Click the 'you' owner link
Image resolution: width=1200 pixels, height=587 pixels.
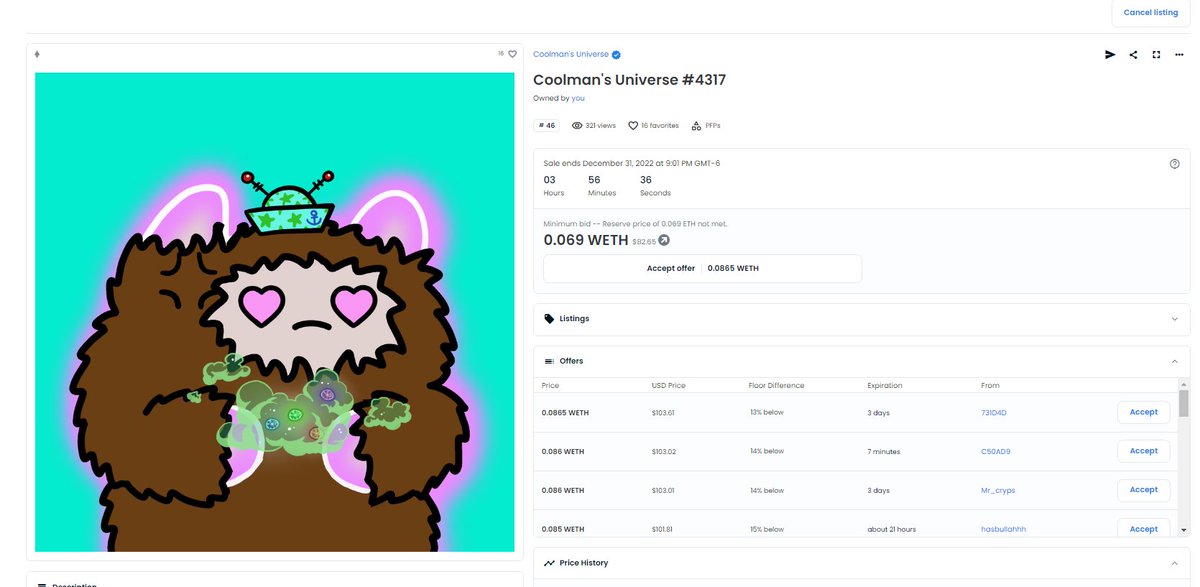pos(578,98)
